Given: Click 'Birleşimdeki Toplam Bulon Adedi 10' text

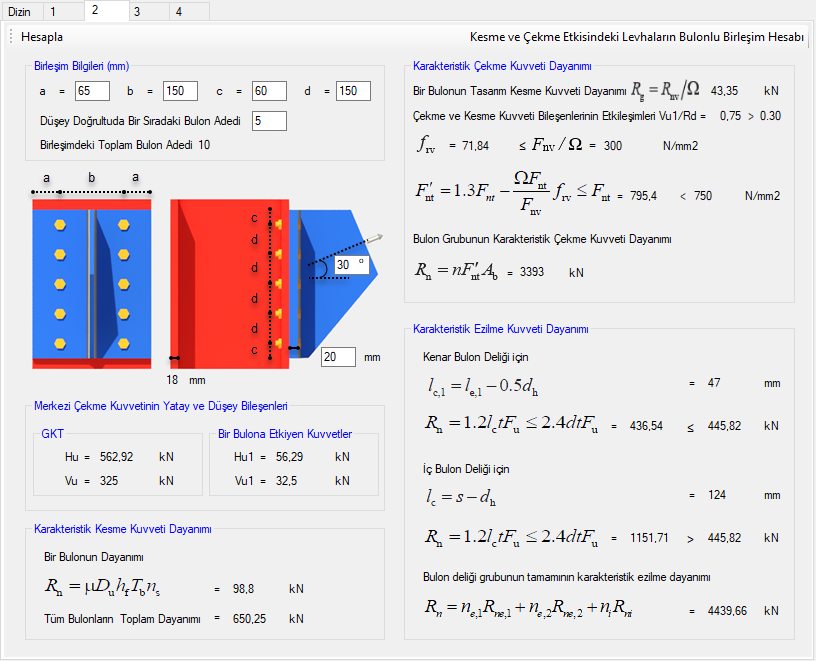Looking at the screenshot, I should pos(125,145).
